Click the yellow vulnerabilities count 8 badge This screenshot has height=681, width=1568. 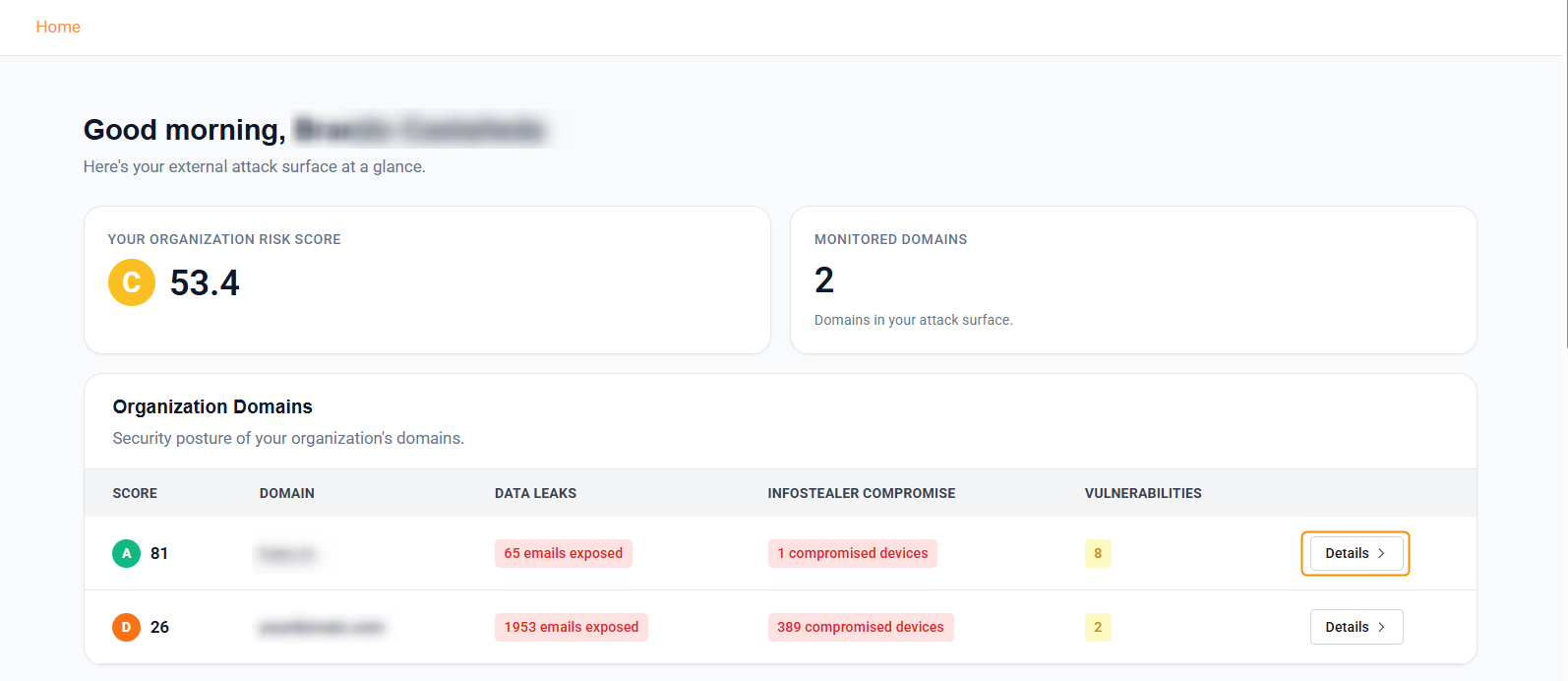click(1098, 553)
